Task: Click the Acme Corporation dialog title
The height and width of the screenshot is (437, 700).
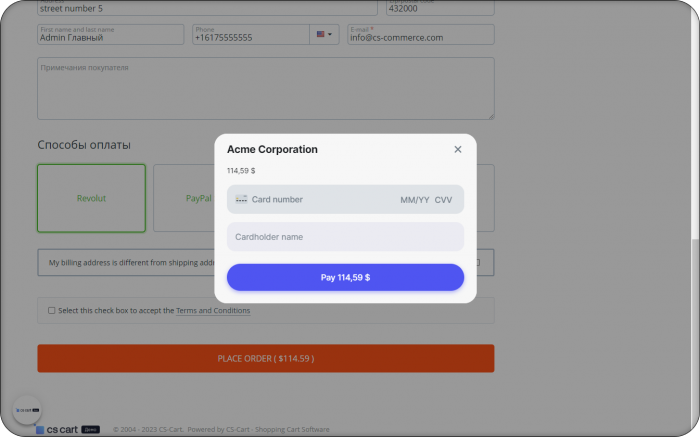Action: (x=272, y=150)
